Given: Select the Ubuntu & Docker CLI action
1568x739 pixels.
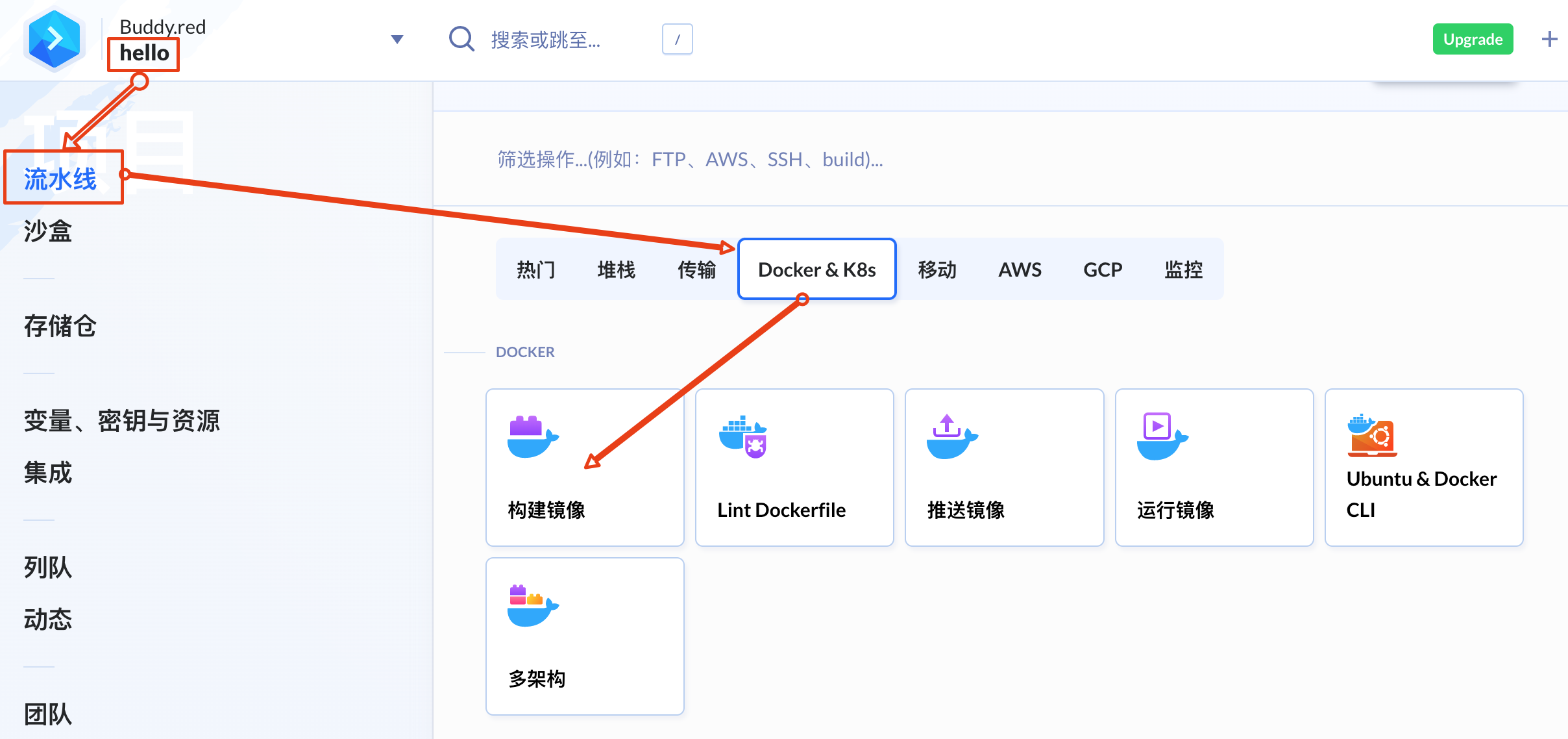Looking at the screenshot, I should tap(1423, 468).
